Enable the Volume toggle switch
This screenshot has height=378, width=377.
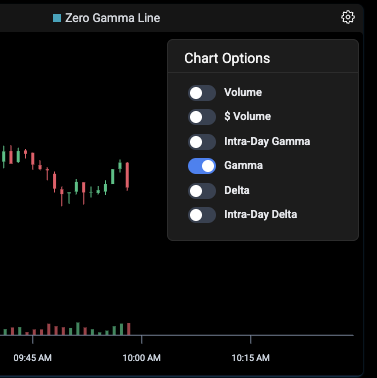[202, 93]
